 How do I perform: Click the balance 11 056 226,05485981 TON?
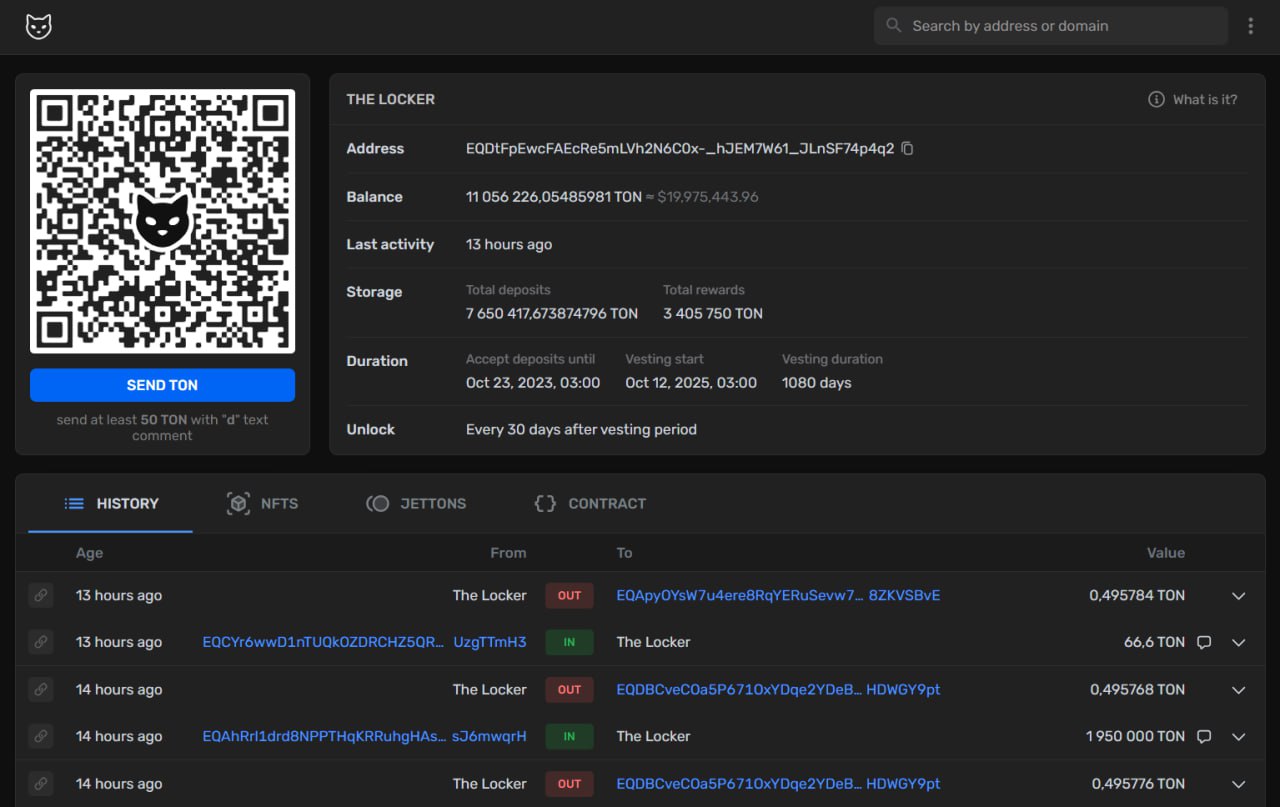point(554,197)
